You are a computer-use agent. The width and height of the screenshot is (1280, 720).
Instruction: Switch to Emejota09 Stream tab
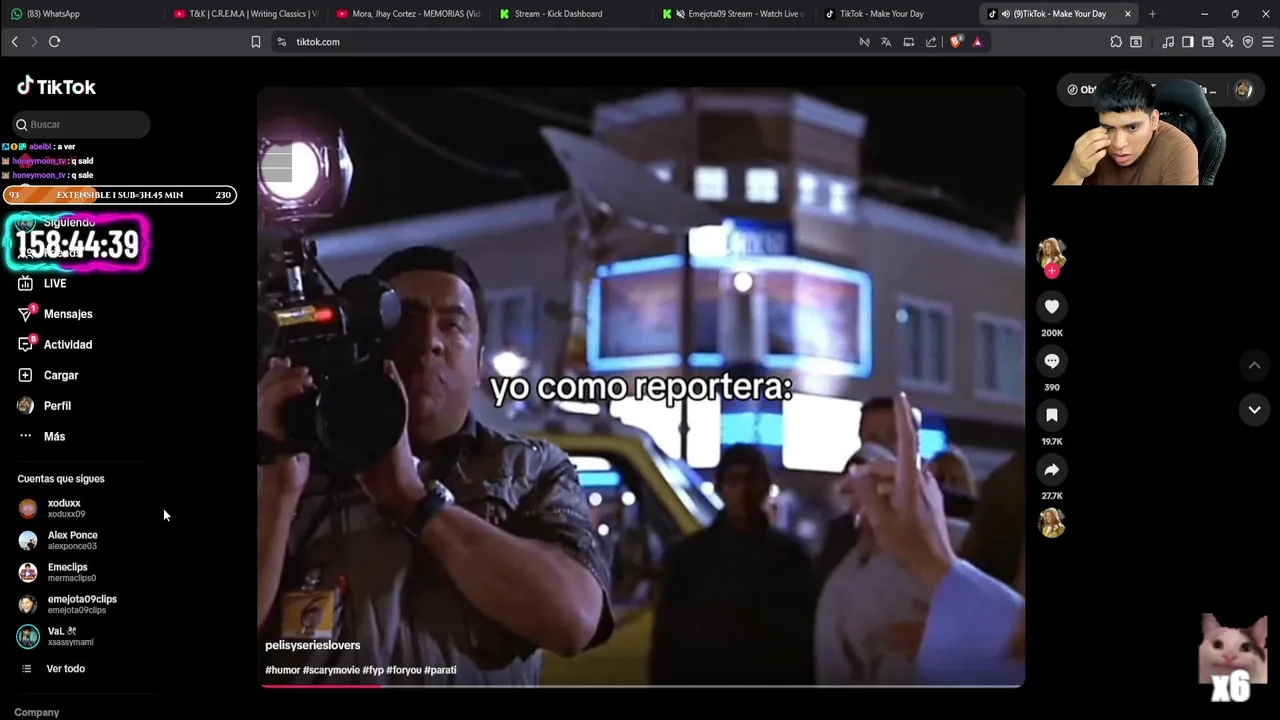point(735,14)
